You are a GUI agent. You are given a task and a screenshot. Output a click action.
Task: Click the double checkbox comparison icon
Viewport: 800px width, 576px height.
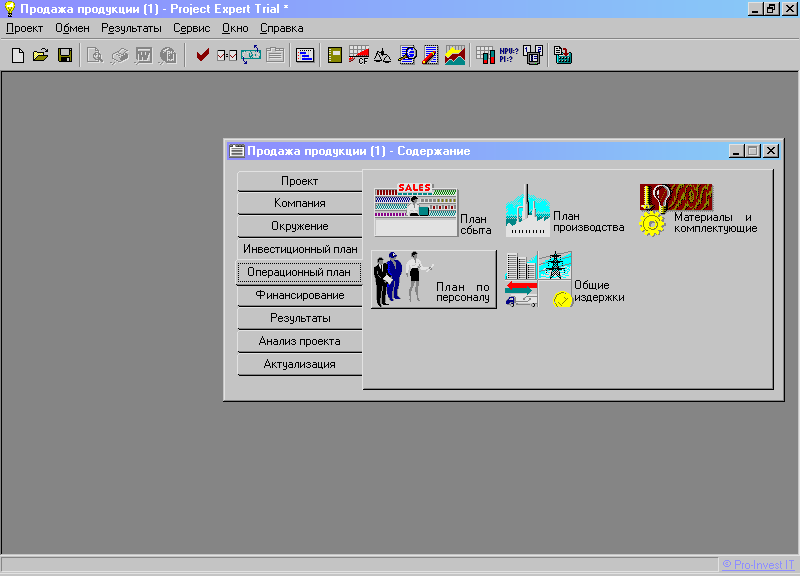(227, 55)
